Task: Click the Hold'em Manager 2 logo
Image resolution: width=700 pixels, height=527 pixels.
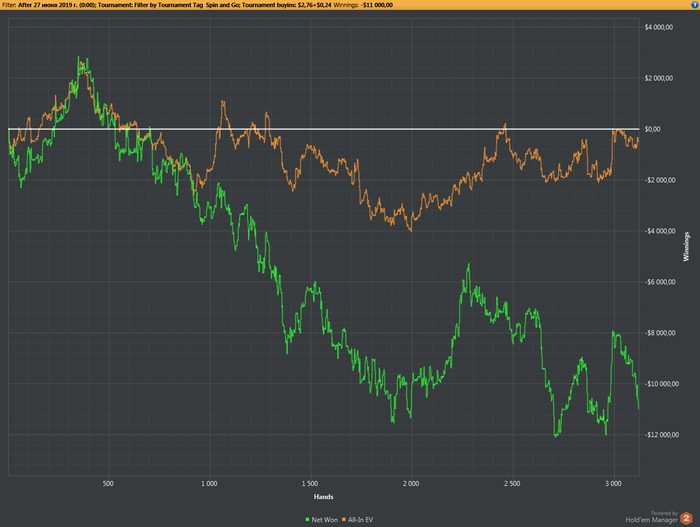Action: point(687,519)
